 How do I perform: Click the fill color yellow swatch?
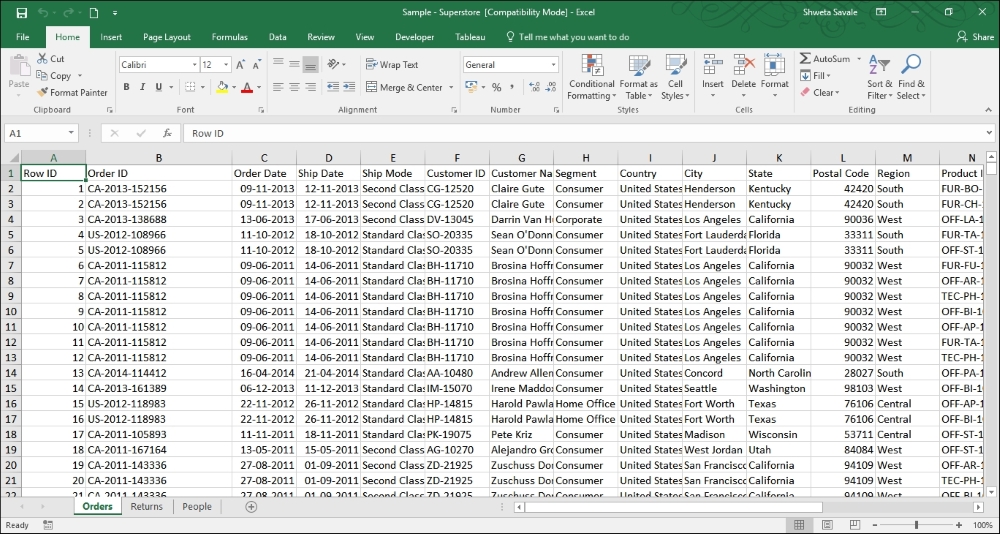[x=222, y=87]
